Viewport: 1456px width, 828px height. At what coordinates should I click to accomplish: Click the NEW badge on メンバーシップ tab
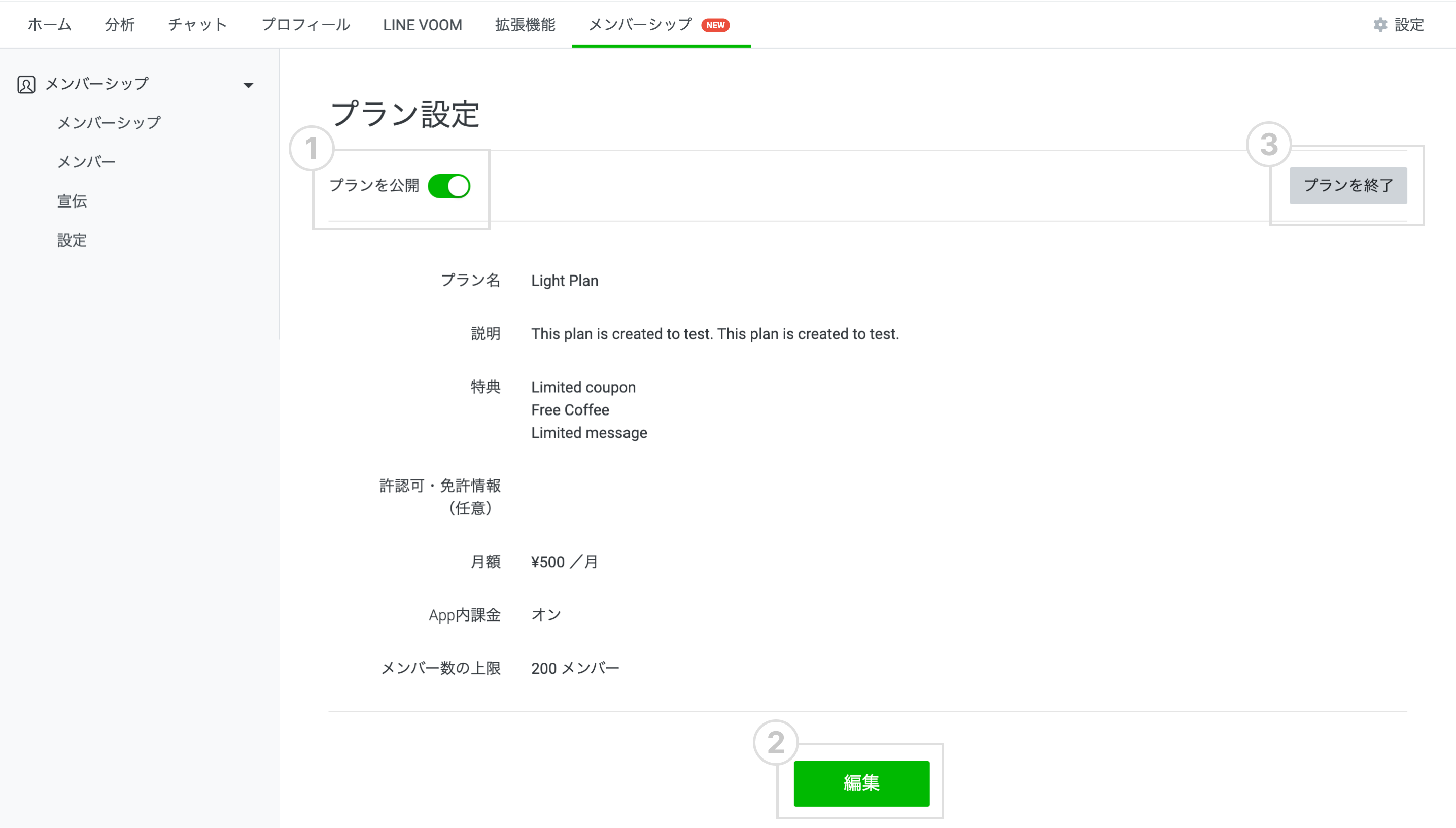tap(715, 25)
